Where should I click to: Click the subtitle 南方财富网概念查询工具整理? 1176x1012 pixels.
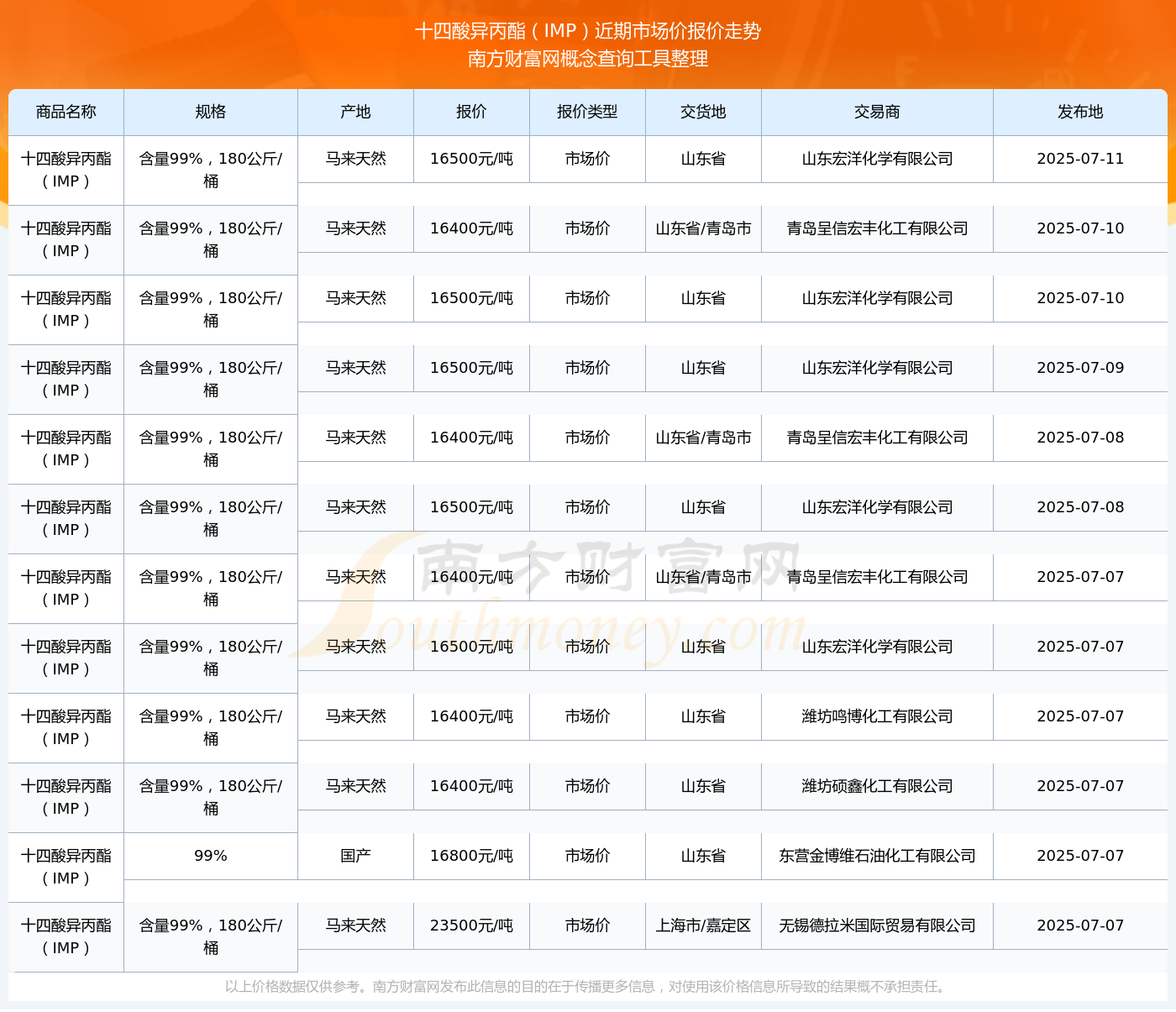[x=588, y=59]
